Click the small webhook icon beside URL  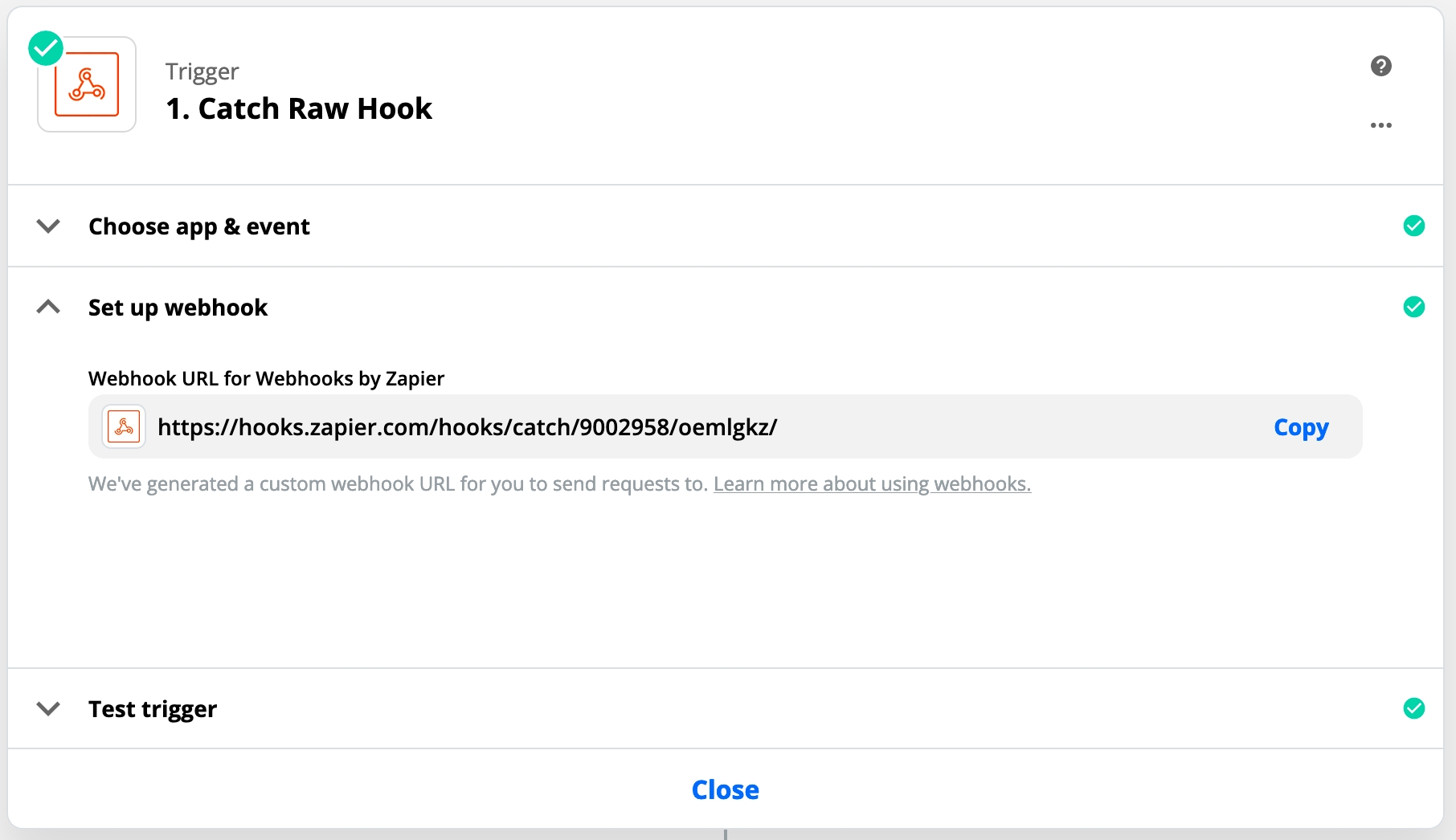pyautogui.click(x=124, y=426)
